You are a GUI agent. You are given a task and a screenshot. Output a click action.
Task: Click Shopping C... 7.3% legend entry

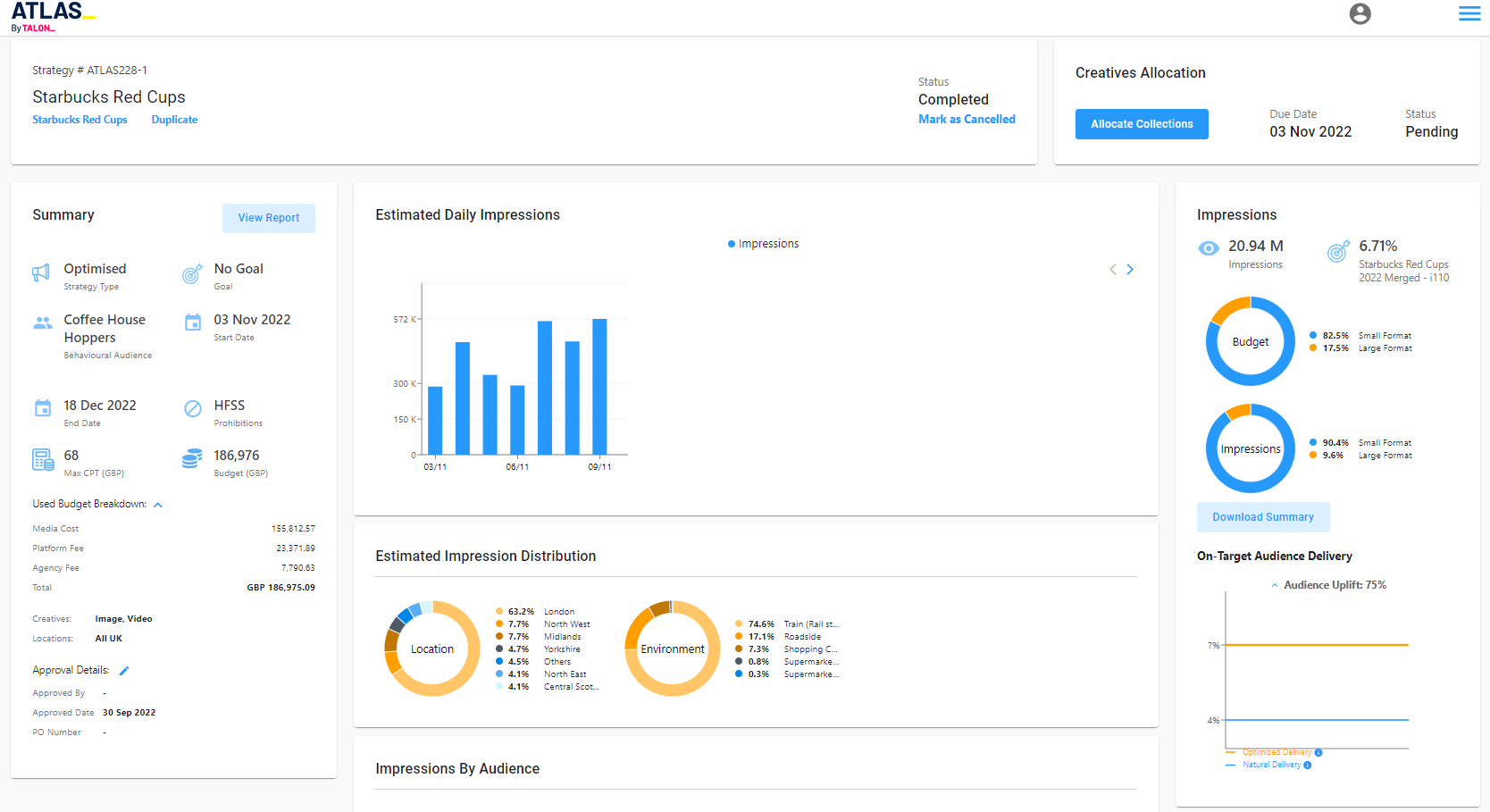(787, 649)
